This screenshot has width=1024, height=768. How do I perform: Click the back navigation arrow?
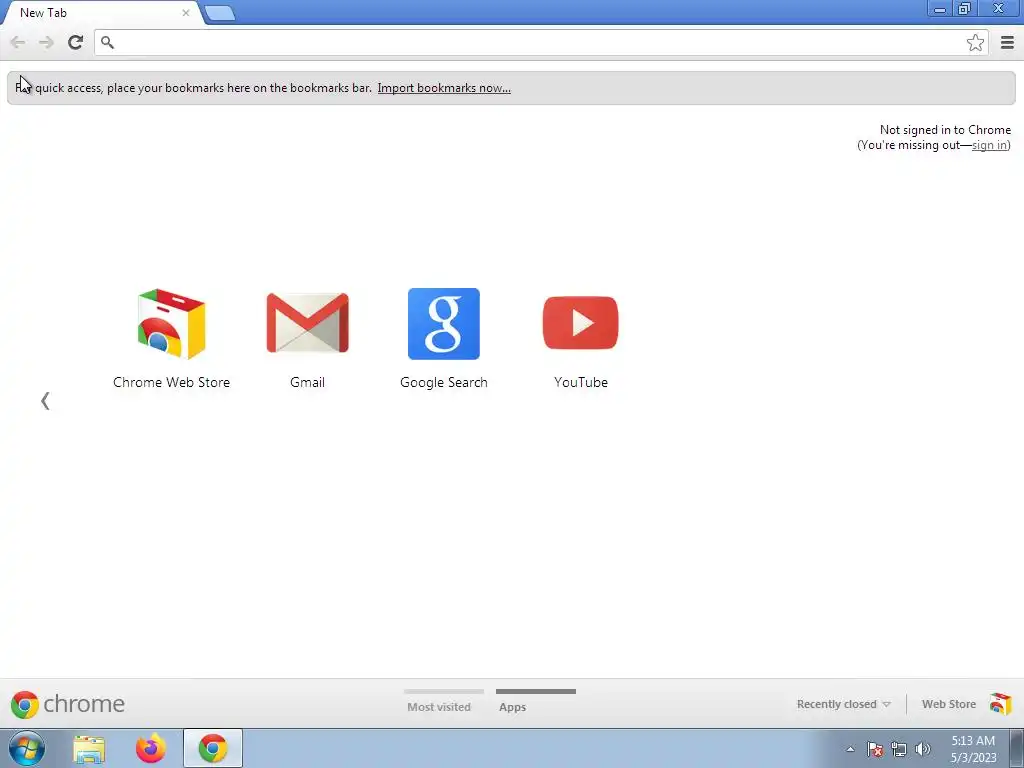click(x=18, y=42)
